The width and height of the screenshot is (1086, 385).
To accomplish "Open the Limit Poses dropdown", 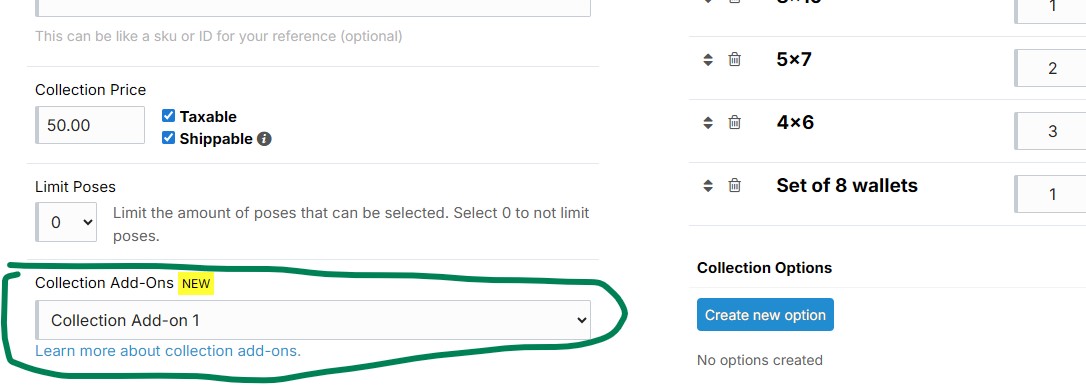I will click(66, 222).
